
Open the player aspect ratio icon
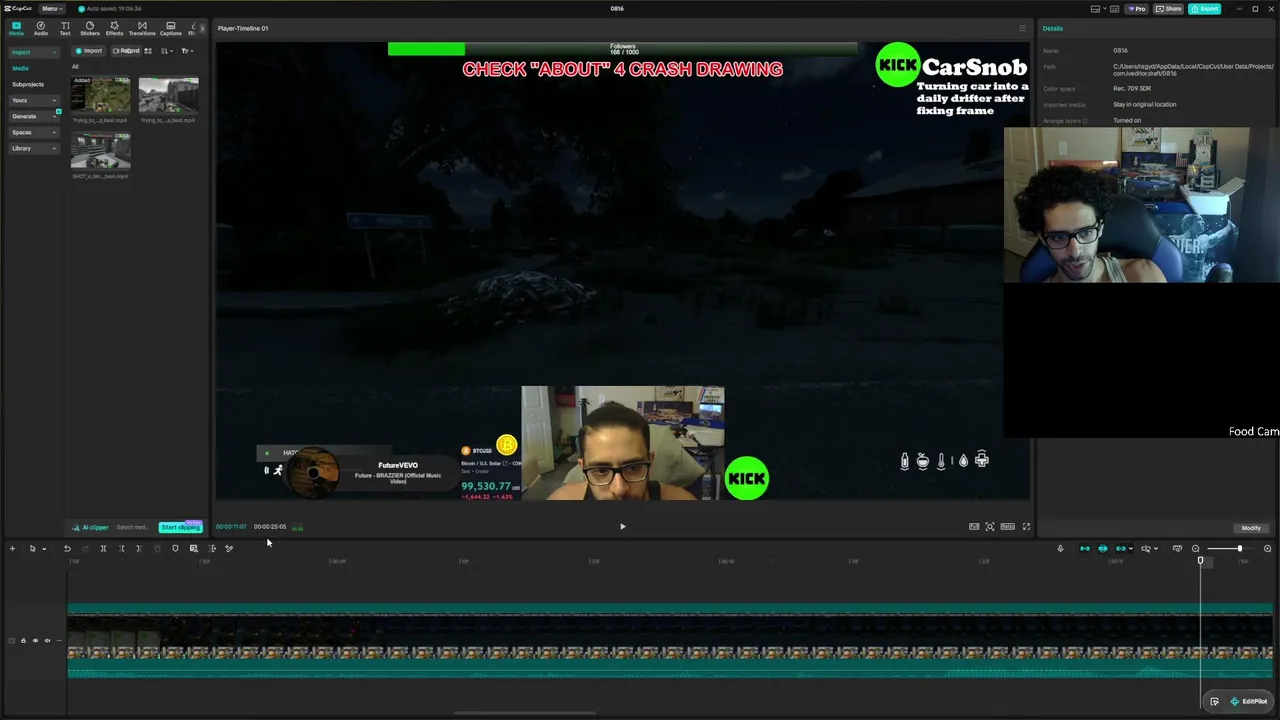click(1008, 527)
